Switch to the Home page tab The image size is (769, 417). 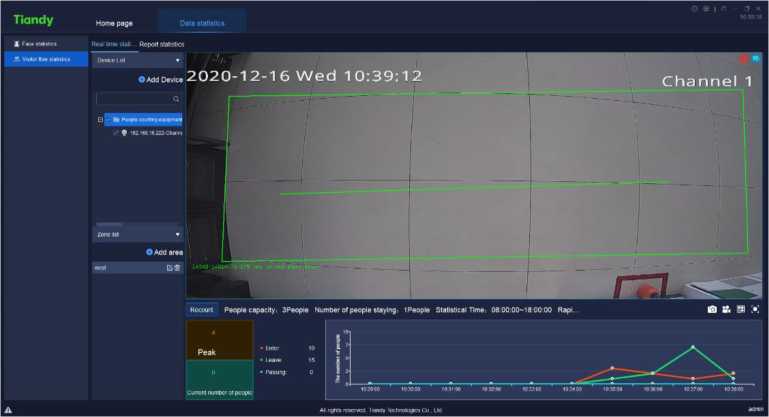[113, 21]
